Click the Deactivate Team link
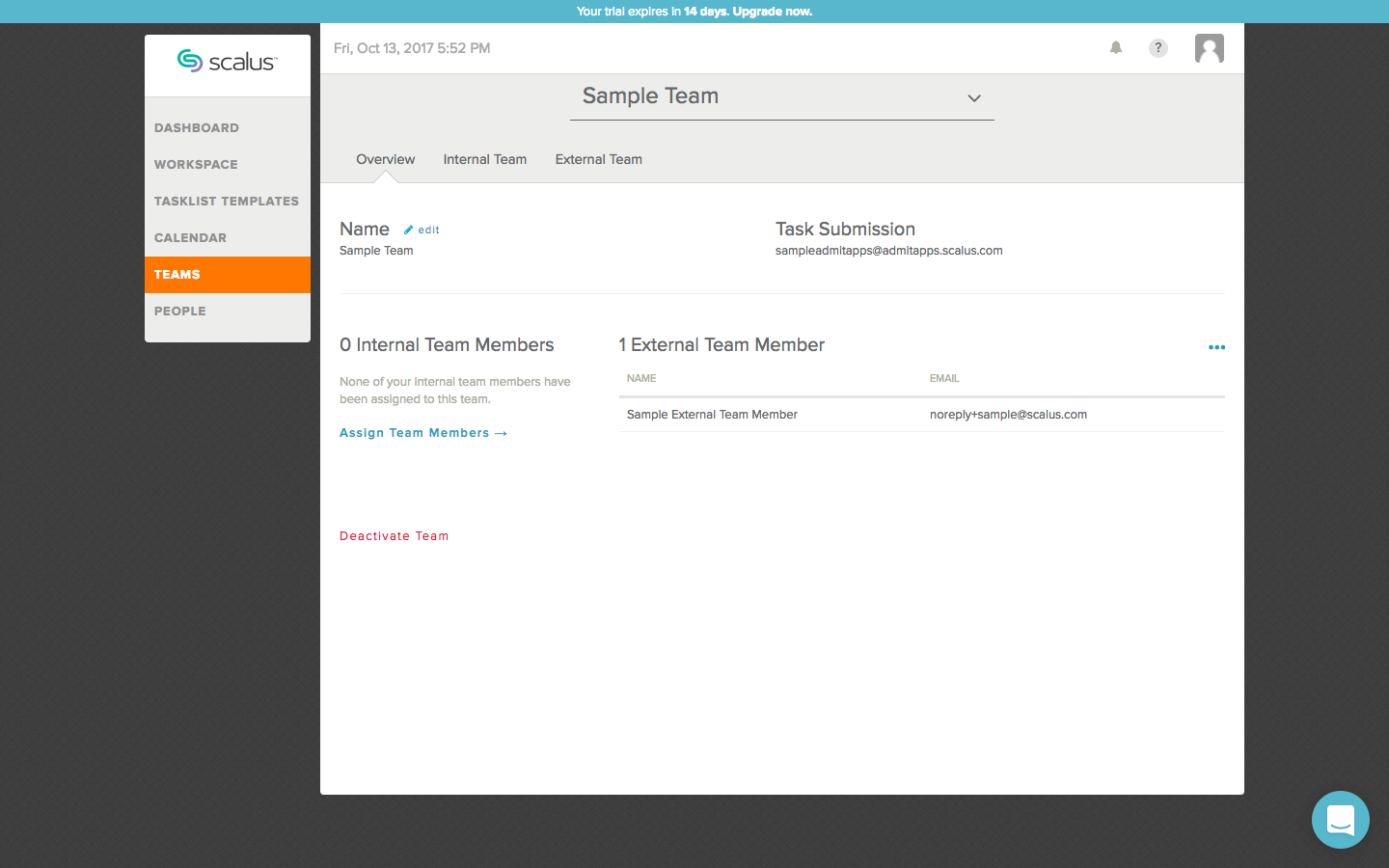This screenshot has width=1389, height=868. point(394,536)
